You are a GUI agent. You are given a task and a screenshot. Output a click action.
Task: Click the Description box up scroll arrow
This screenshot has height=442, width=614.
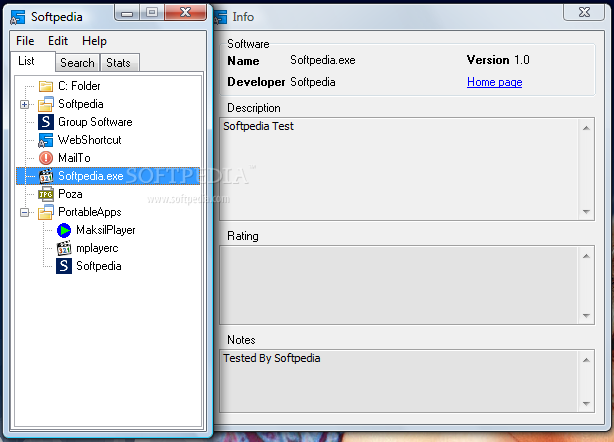tap(586, 128)
